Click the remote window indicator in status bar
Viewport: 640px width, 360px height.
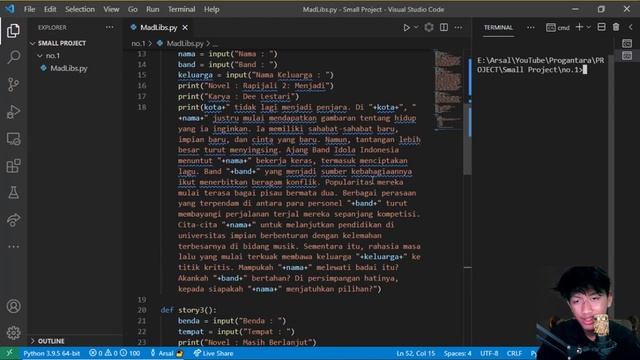tap(9, 353)
